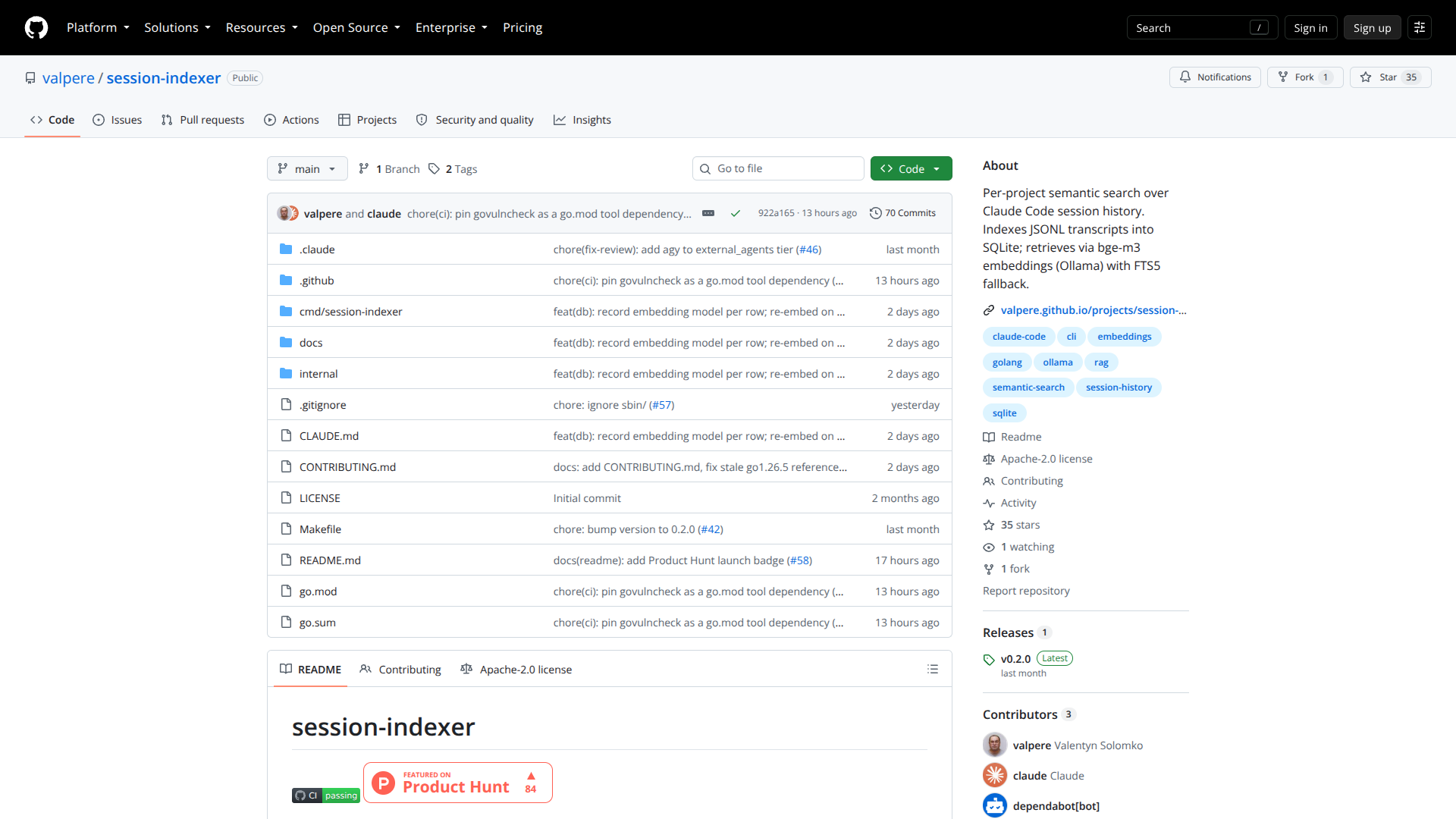Click the Report repository link
The height and width of the screenshot is (819, 1456).
(1026, 591)
